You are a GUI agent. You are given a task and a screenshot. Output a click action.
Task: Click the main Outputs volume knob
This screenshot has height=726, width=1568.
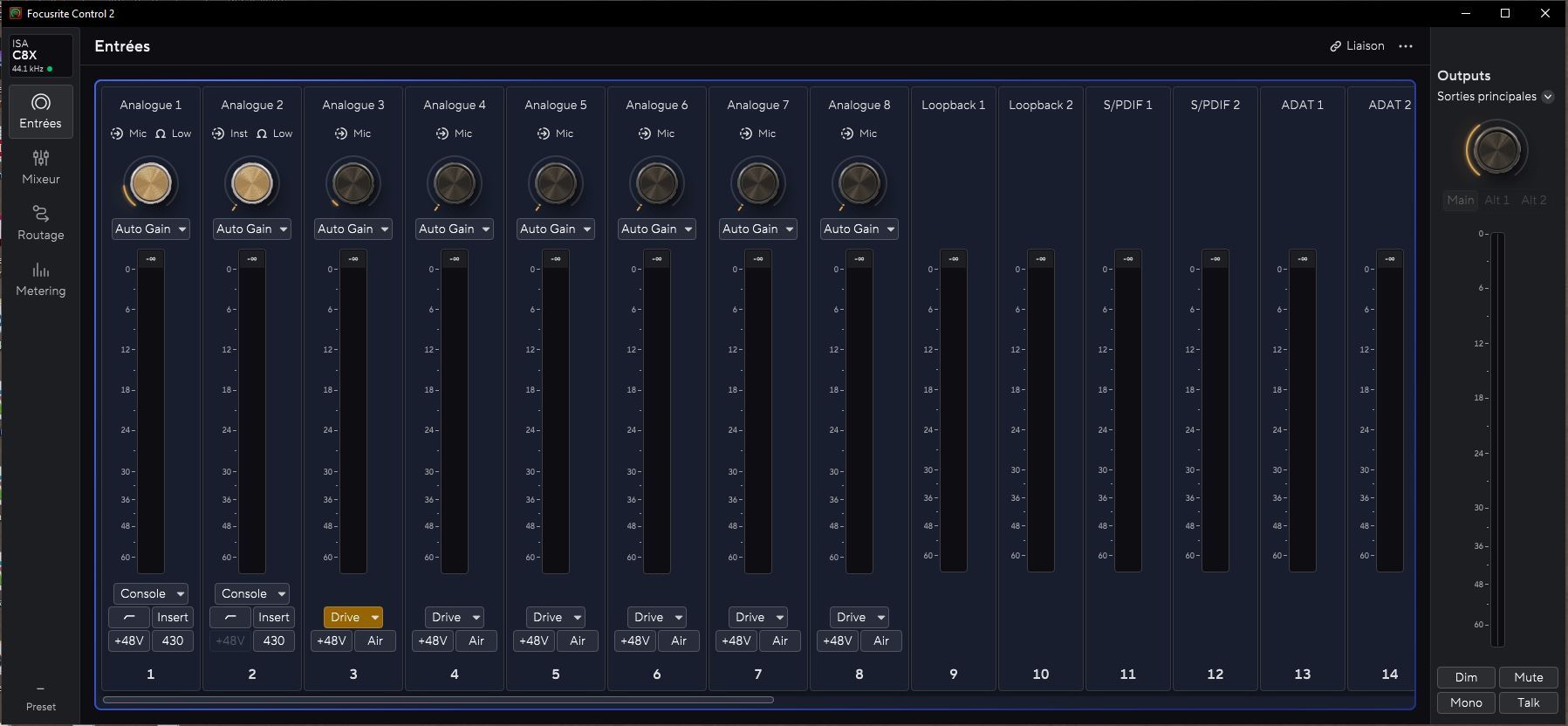point(1496,149)
